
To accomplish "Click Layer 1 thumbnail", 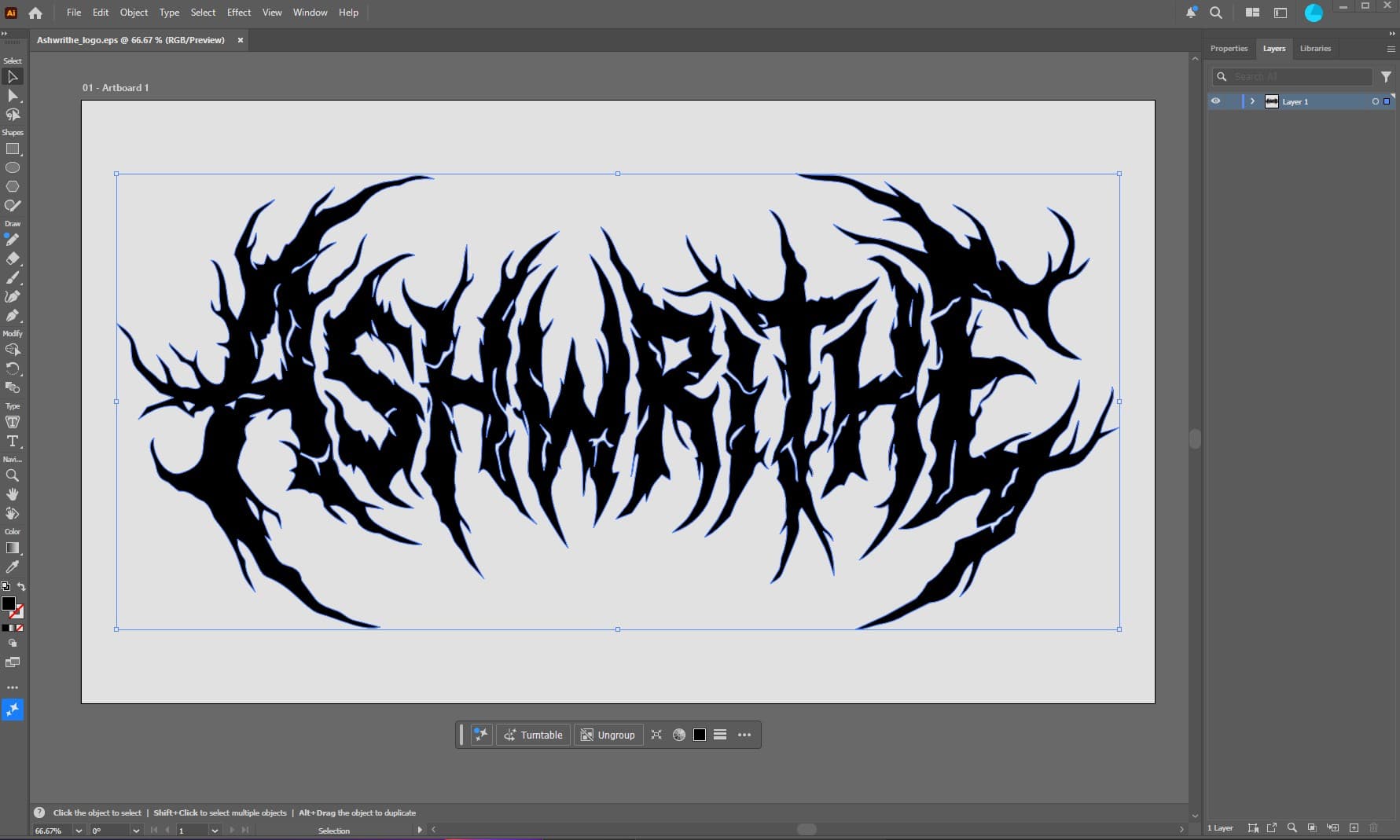I will coord(1271,101).
